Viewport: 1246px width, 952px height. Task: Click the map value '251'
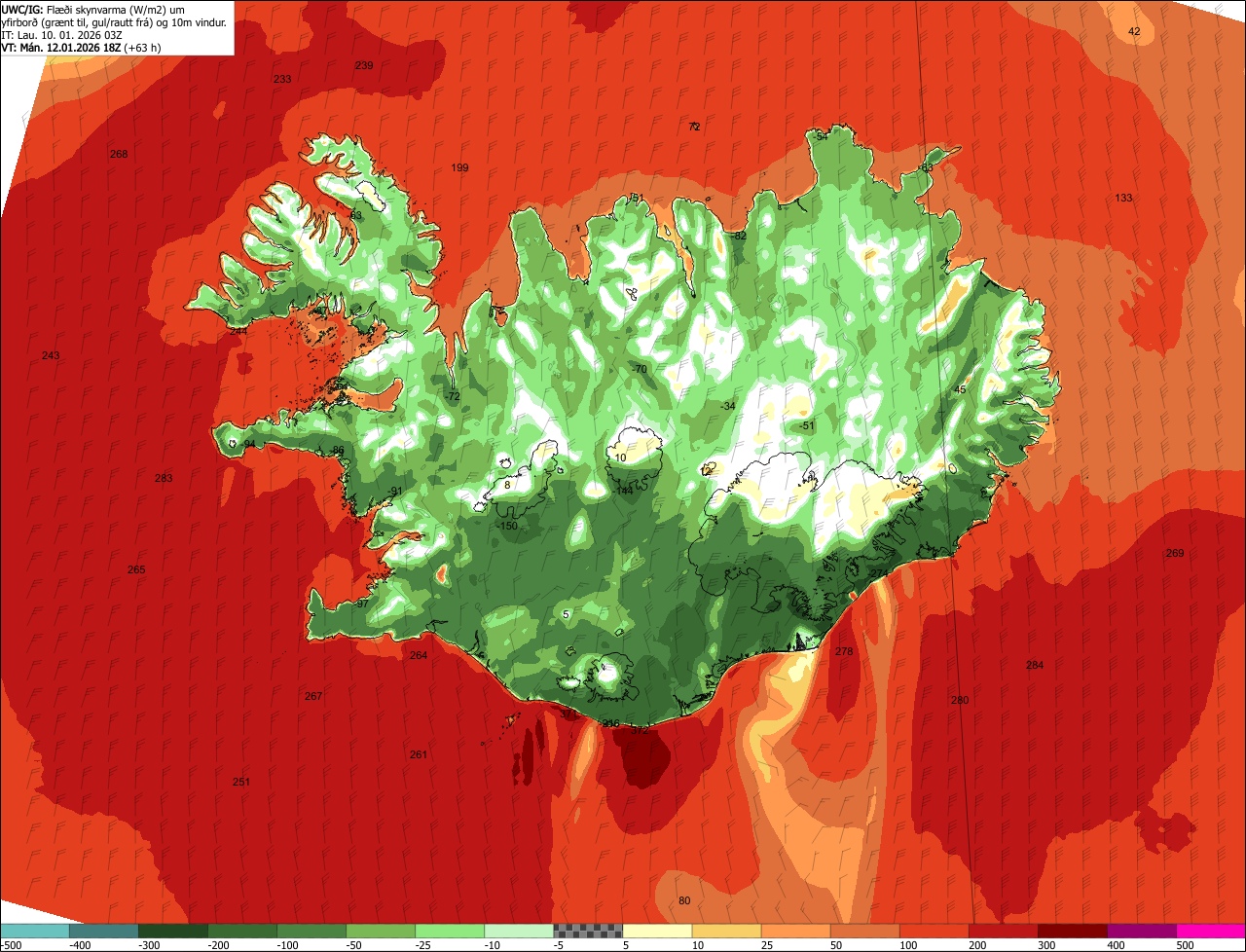point(241,782)
